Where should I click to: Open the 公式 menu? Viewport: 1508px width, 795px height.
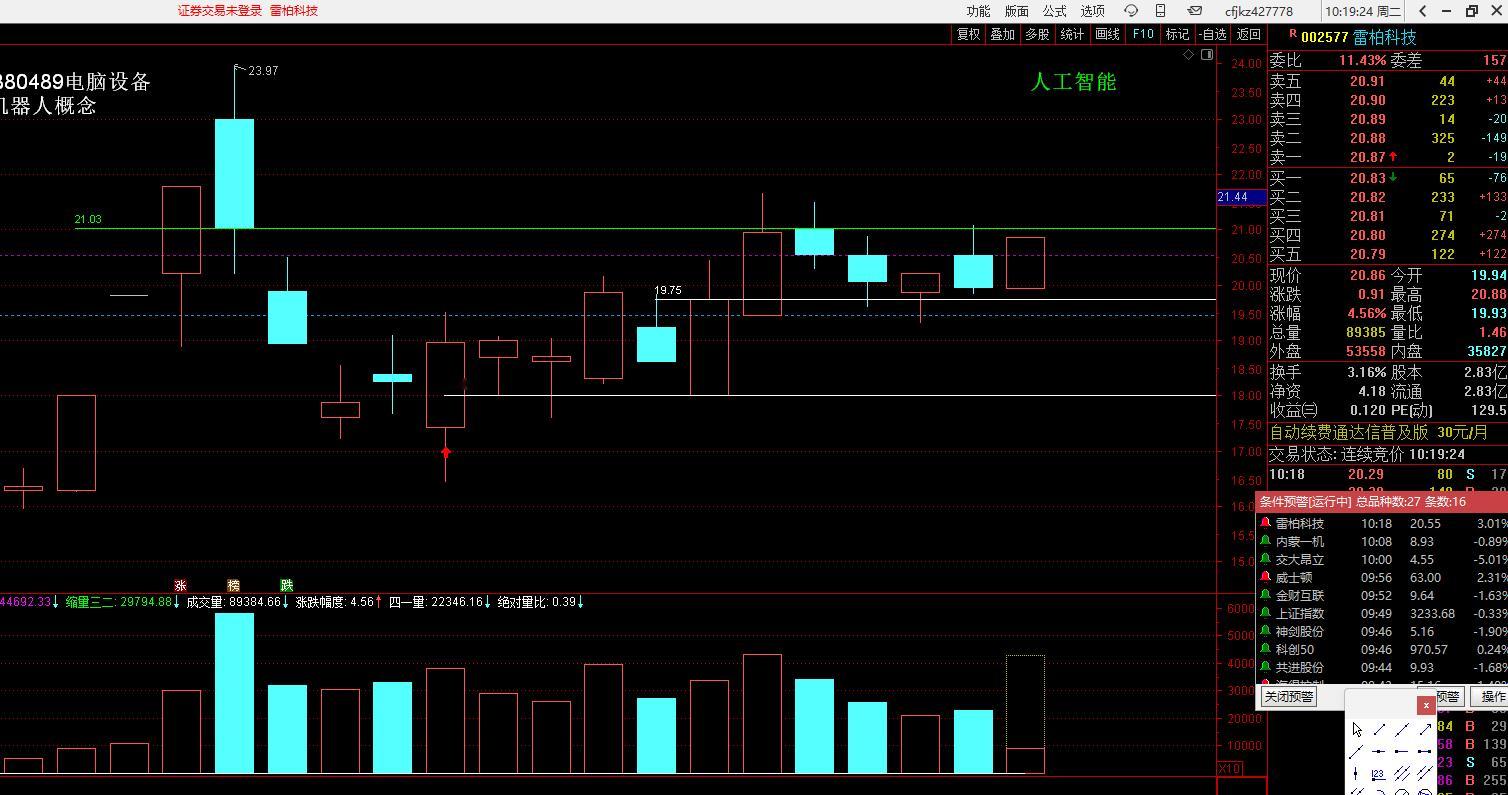point(1054,11)
